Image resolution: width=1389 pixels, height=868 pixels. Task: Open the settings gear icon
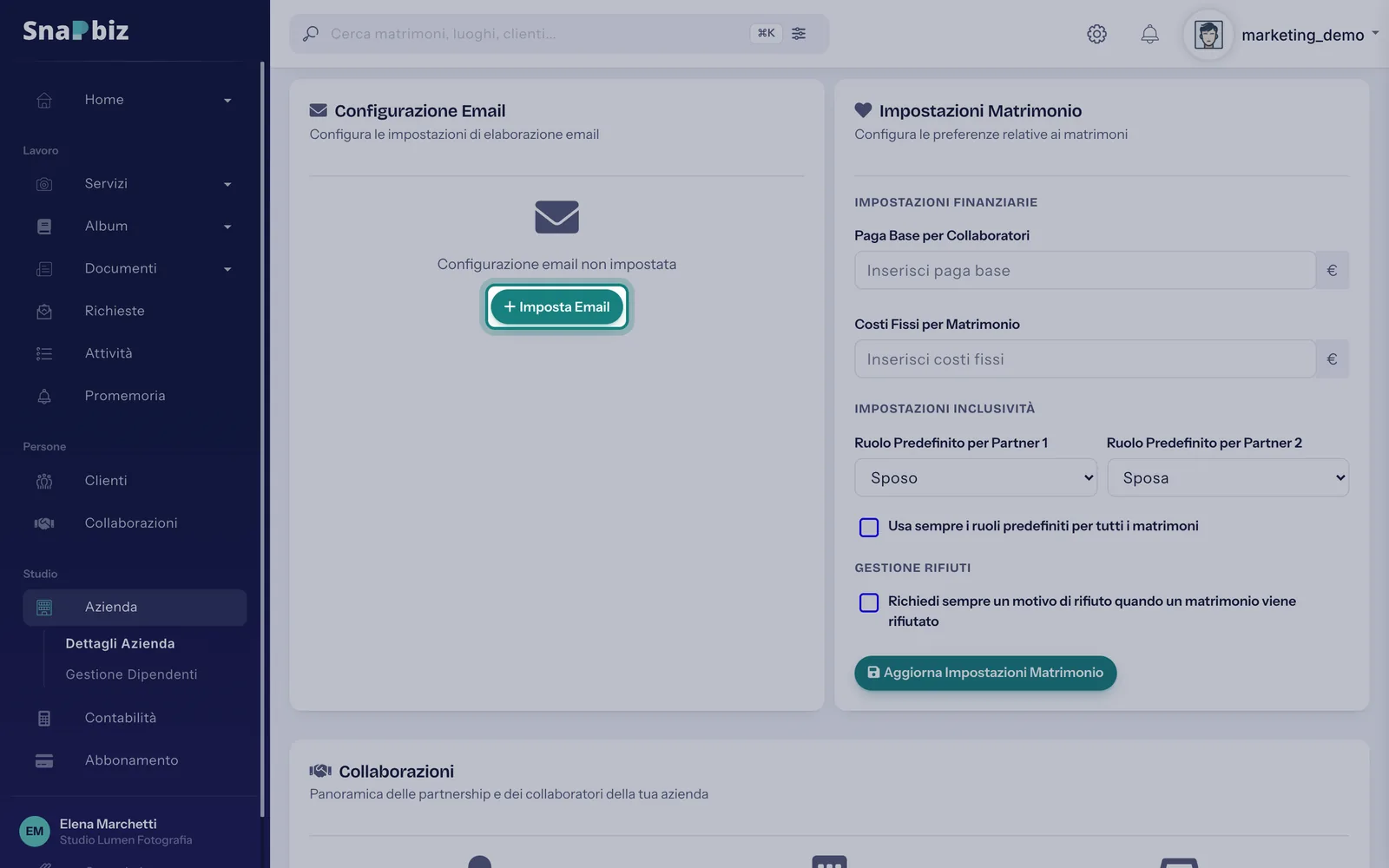[x=1096, y=34]
